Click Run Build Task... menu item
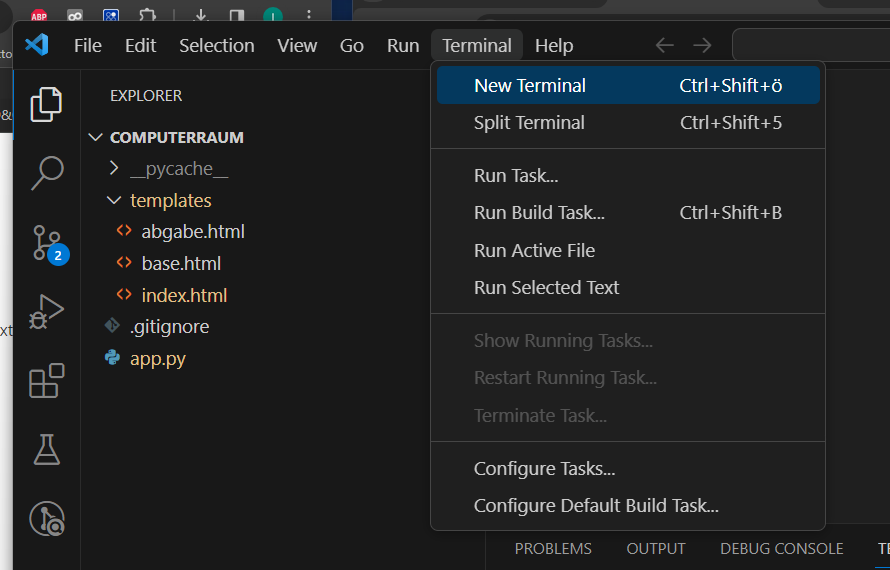The height and width of the screenshot is (570, 890). (539, 213)
